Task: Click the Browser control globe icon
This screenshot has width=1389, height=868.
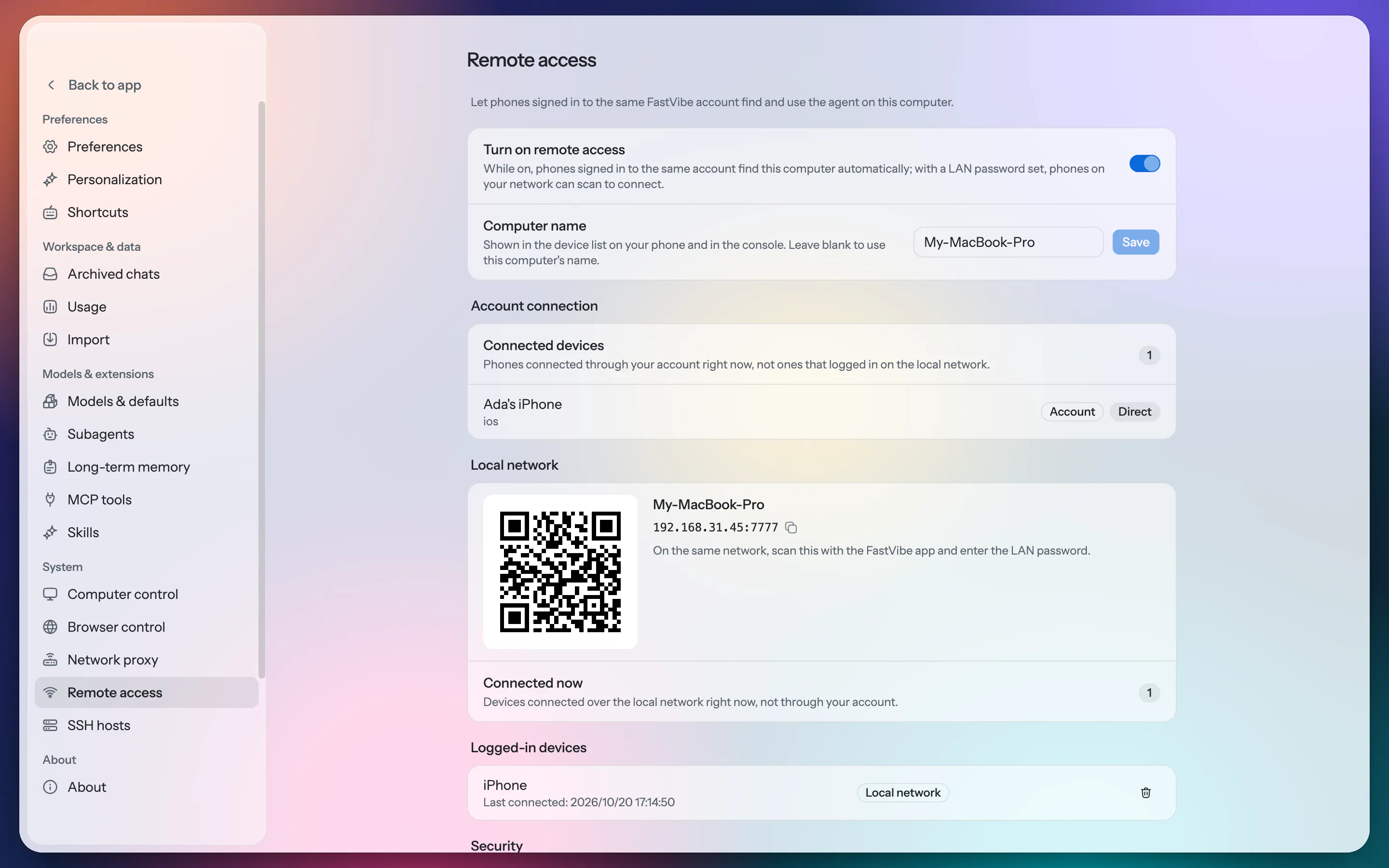Action: pyautogui.click(x=51, y=627)
